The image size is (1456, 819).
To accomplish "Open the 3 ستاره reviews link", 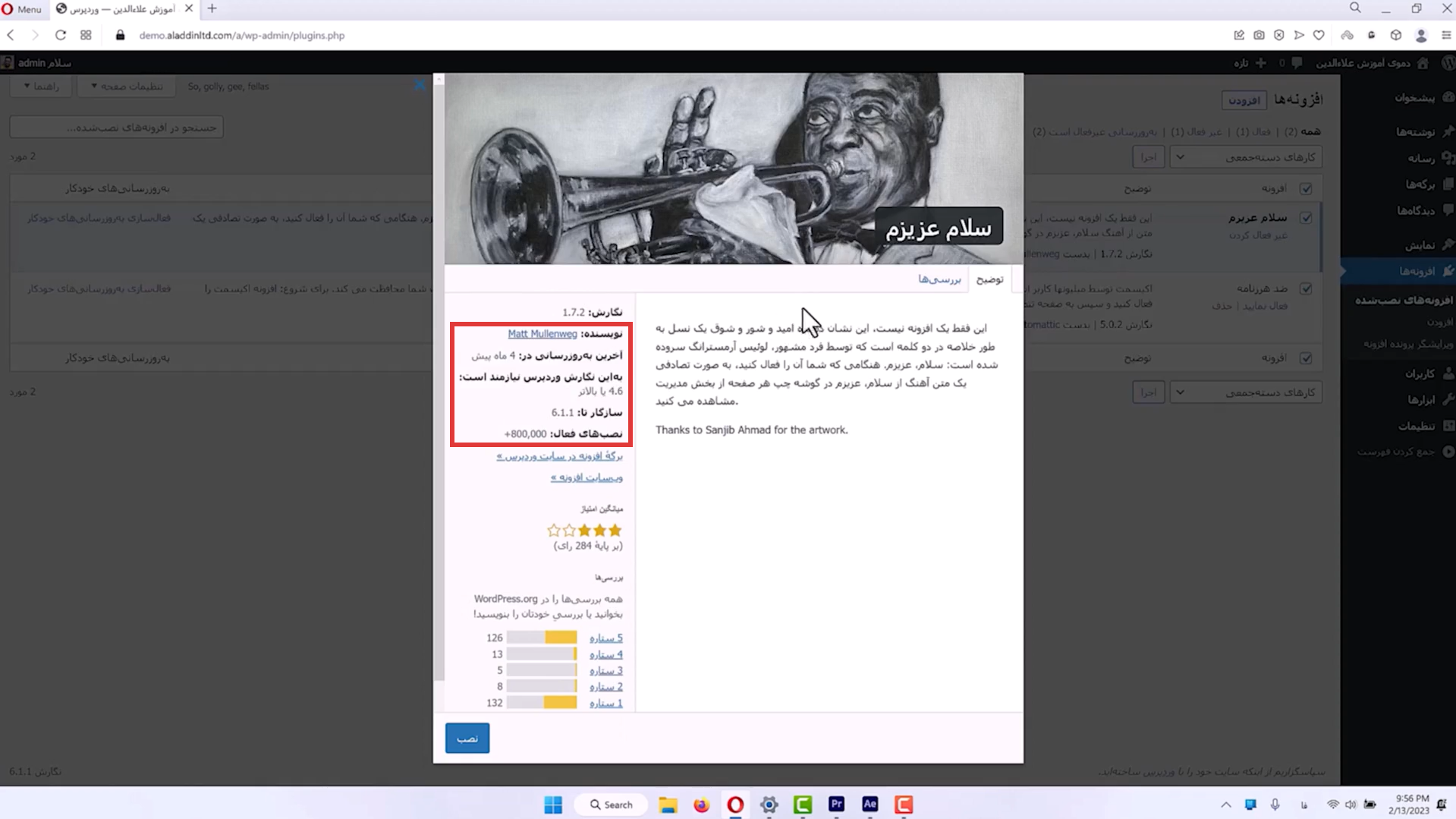I will [x=606, y=670].
